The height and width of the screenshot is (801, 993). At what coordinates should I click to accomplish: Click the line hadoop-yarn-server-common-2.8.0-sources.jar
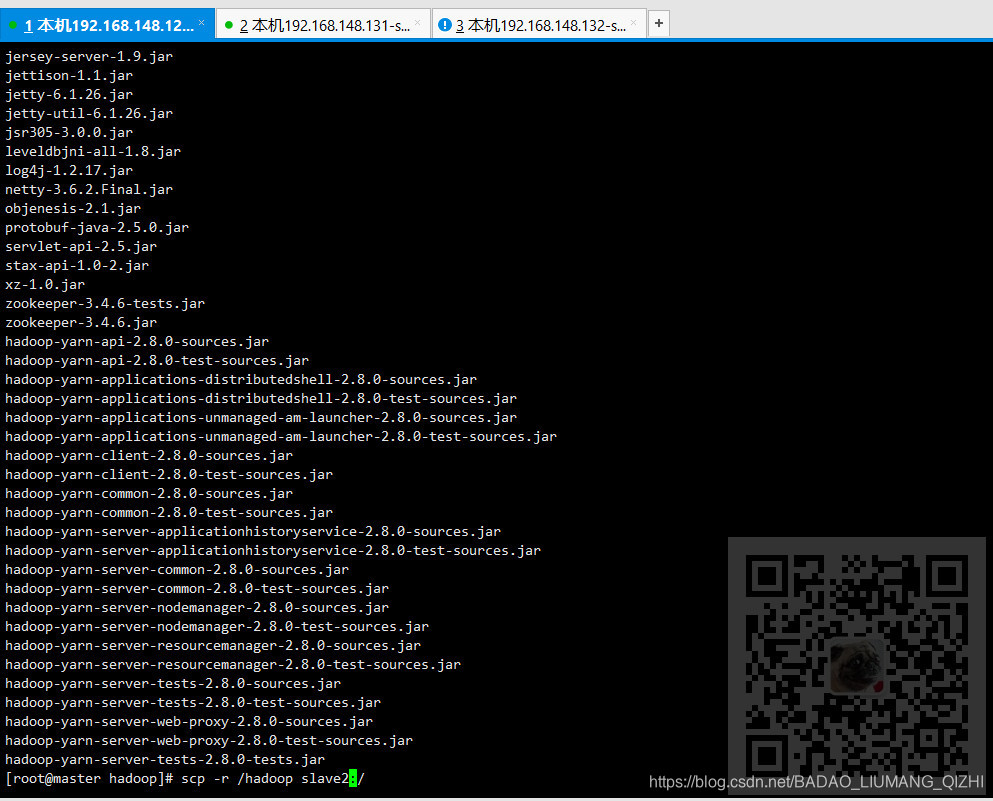coord(177,569)
